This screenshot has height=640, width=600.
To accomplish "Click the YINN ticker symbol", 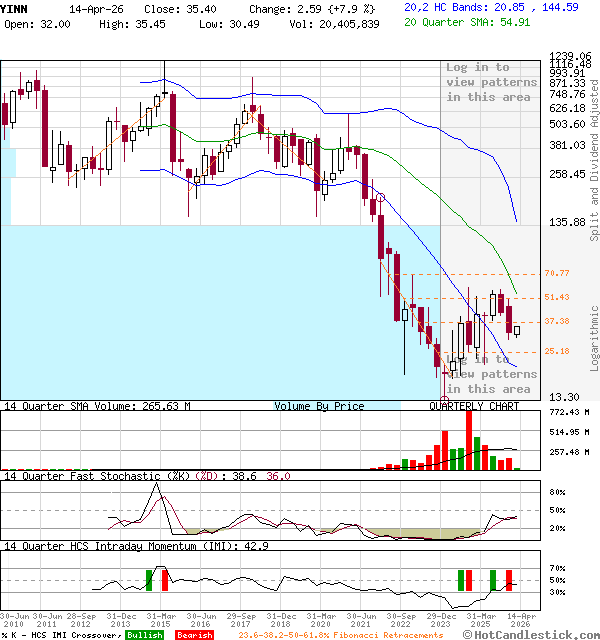I will pos(16,7).
